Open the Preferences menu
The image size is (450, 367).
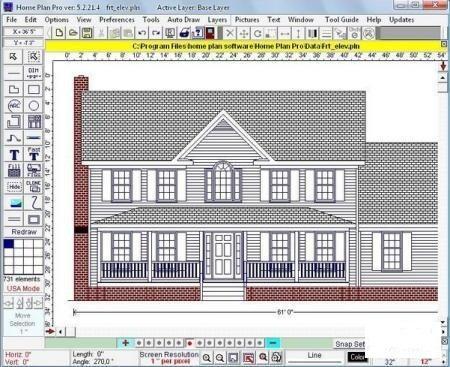click(x=117, y=20)
